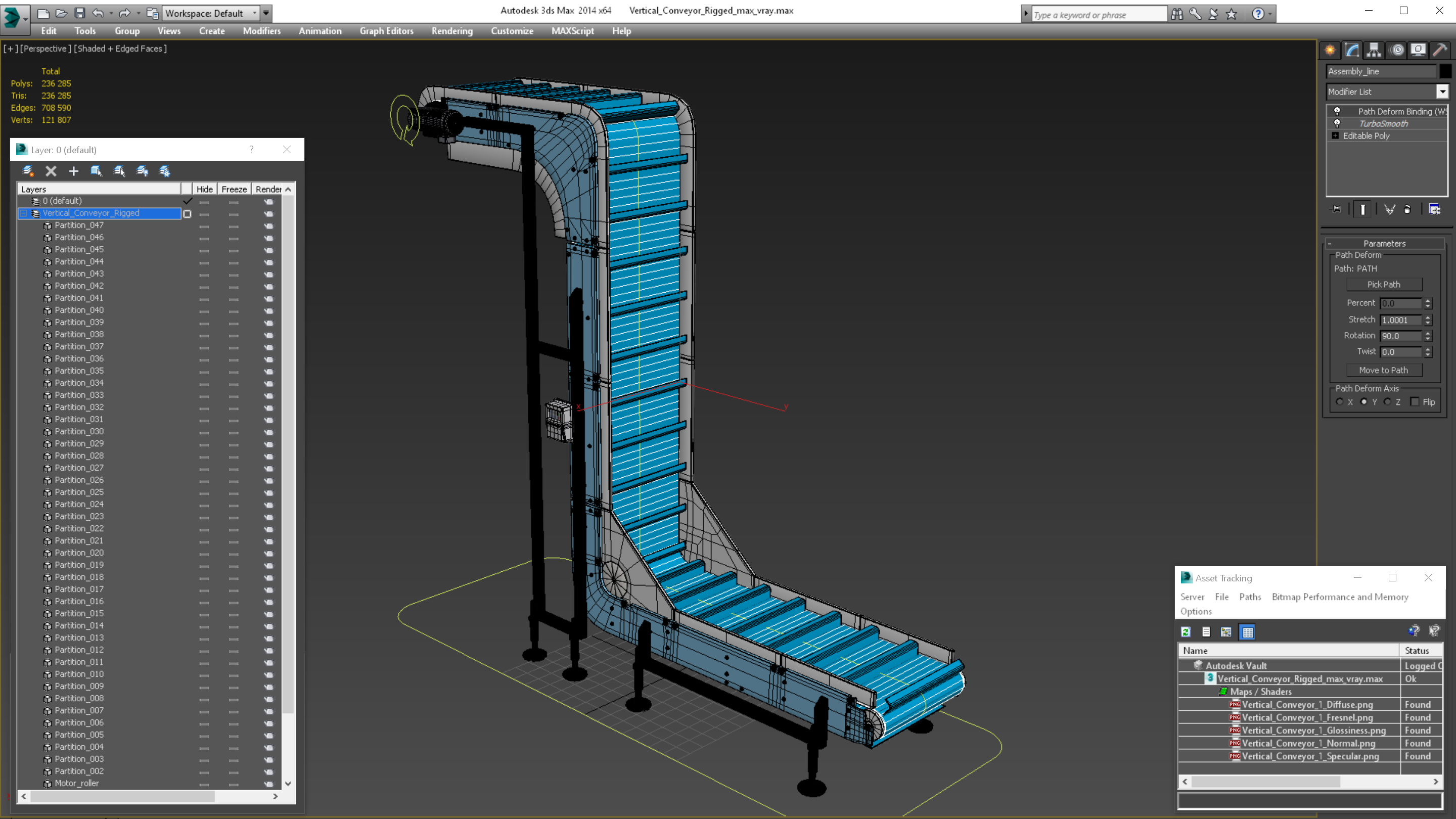Screen dimensions: 1456x819
Task: Toggle Show End Result icon below modifier stack
Action: pyautogui.click(x=1363, y=209)
